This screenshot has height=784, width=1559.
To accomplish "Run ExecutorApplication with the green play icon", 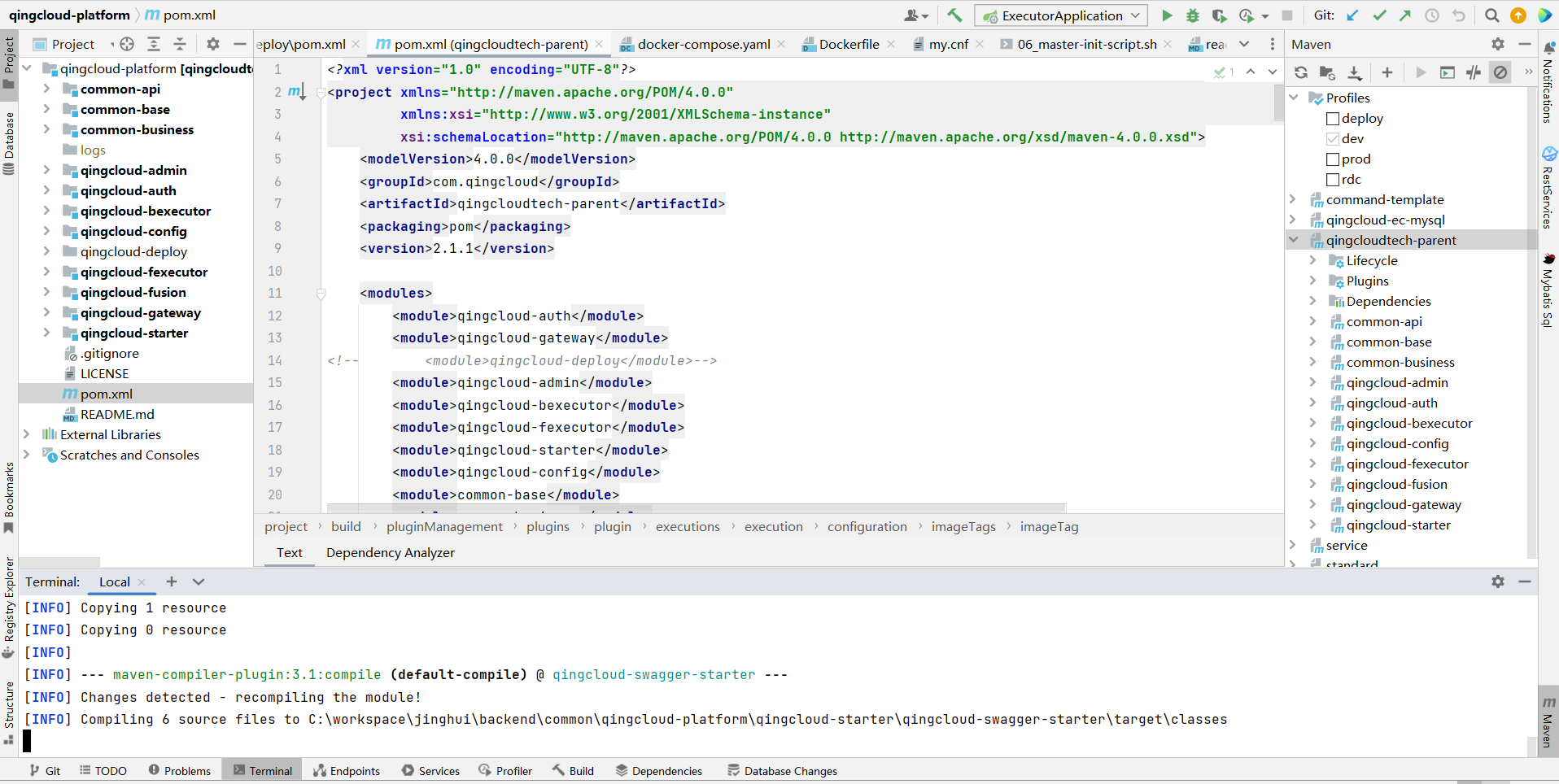I will pyautogui.click(x=1167, y=15).
